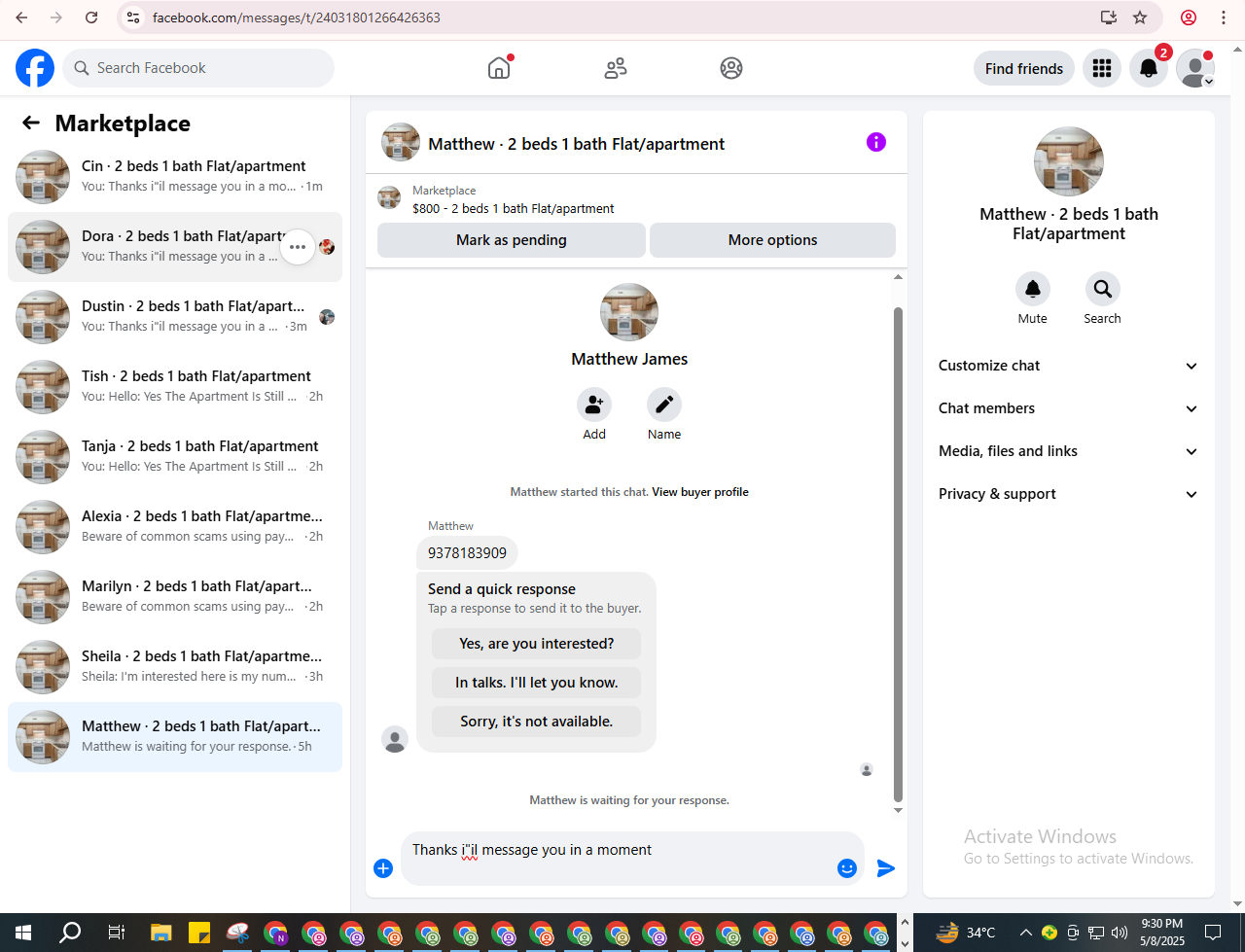The image size is (1245, 952).
Task: Open View buyer profile link
Action: 700,492
